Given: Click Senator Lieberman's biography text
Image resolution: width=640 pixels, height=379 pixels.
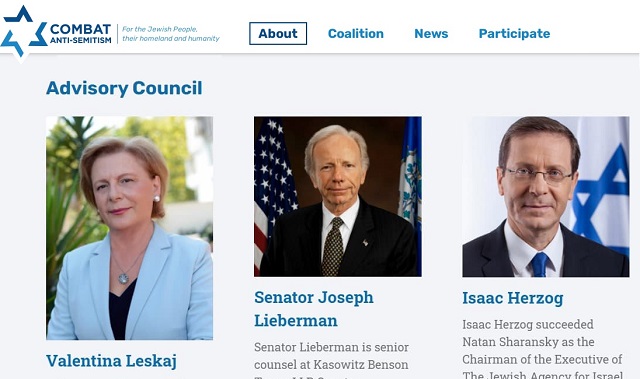Looking at the screenshot, I should (x=331, y=361).
